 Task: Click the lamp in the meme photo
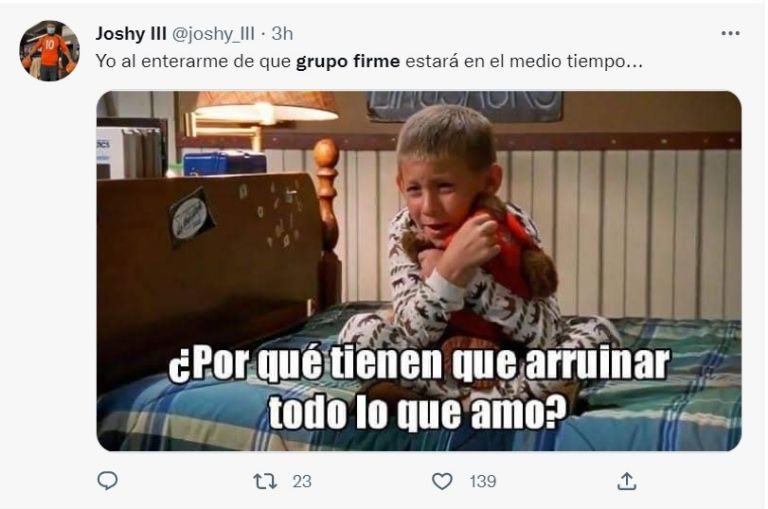point(264,109)
